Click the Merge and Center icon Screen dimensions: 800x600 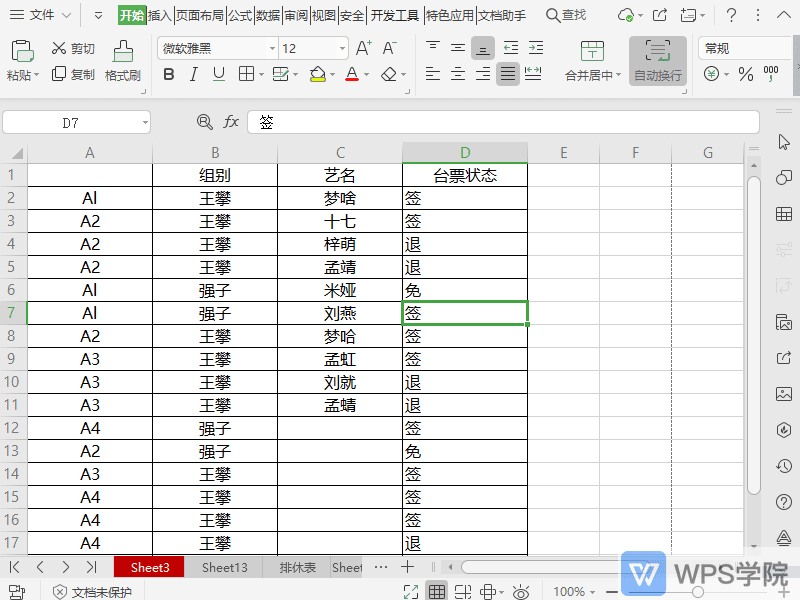pos(592,52)
